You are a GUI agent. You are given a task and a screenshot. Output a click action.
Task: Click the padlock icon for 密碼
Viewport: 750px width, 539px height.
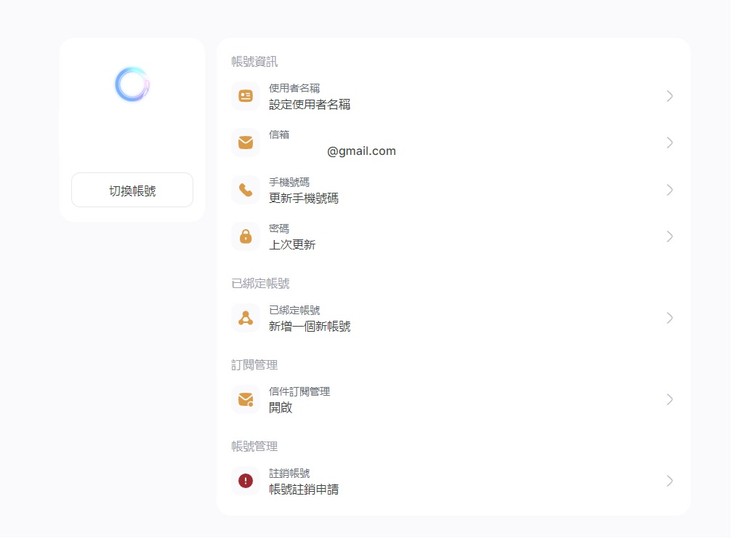coord(245,236)
